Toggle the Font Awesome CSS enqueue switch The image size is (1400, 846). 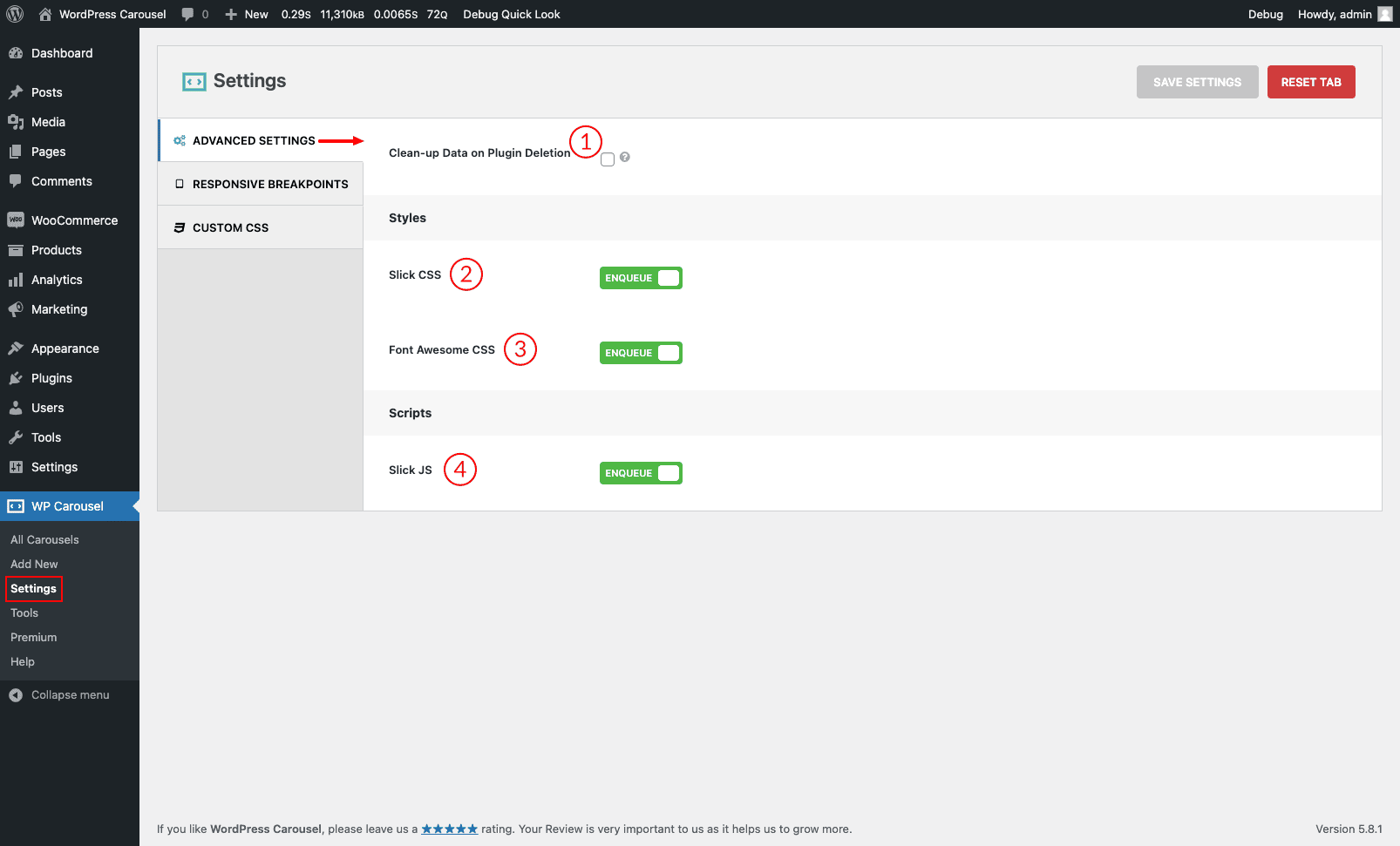[641, 353]
